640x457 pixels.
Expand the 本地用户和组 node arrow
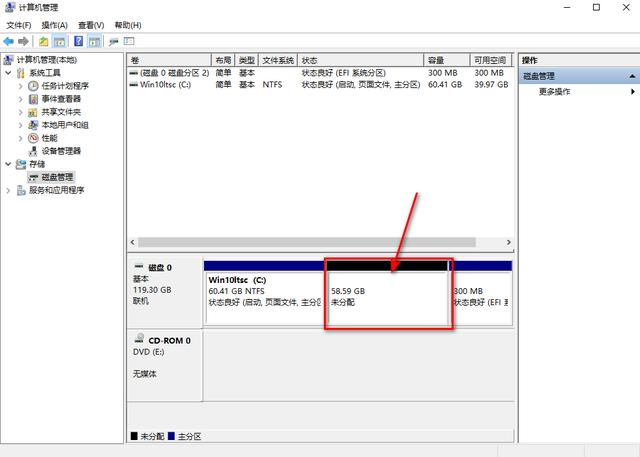tap(20, 125)
